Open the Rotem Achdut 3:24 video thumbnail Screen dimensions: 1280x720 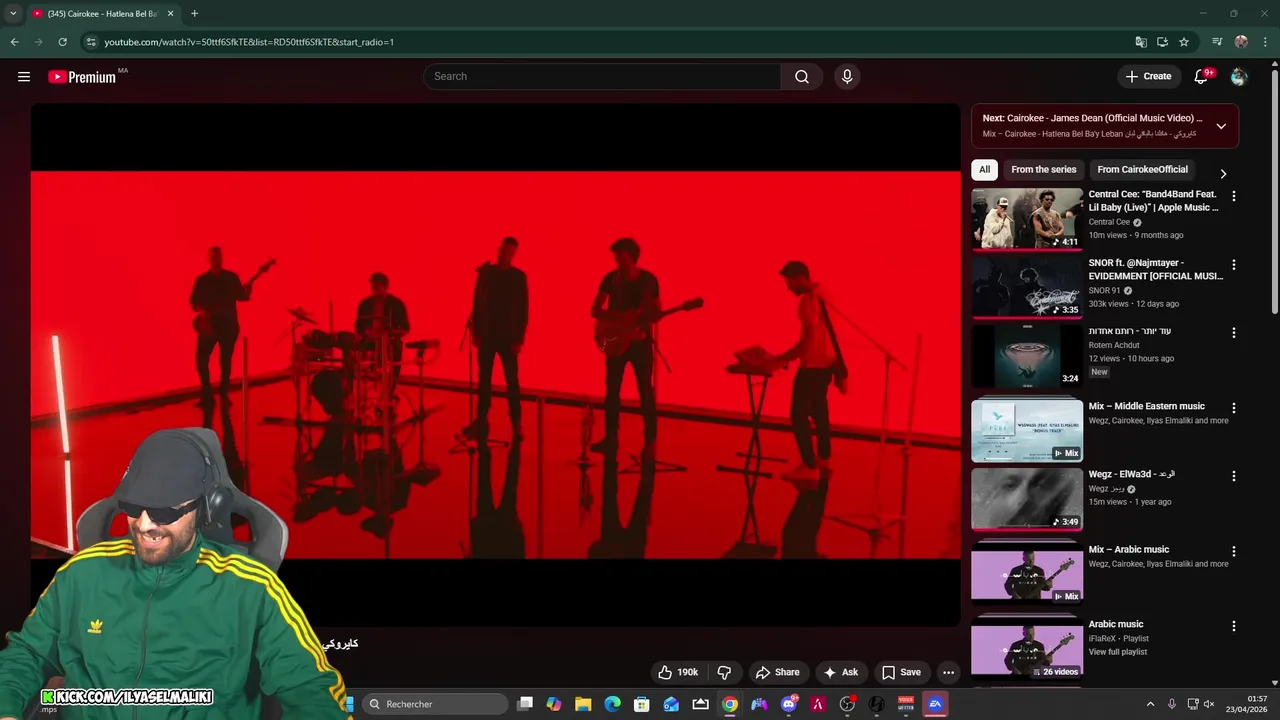click(x=1027, y=356)
